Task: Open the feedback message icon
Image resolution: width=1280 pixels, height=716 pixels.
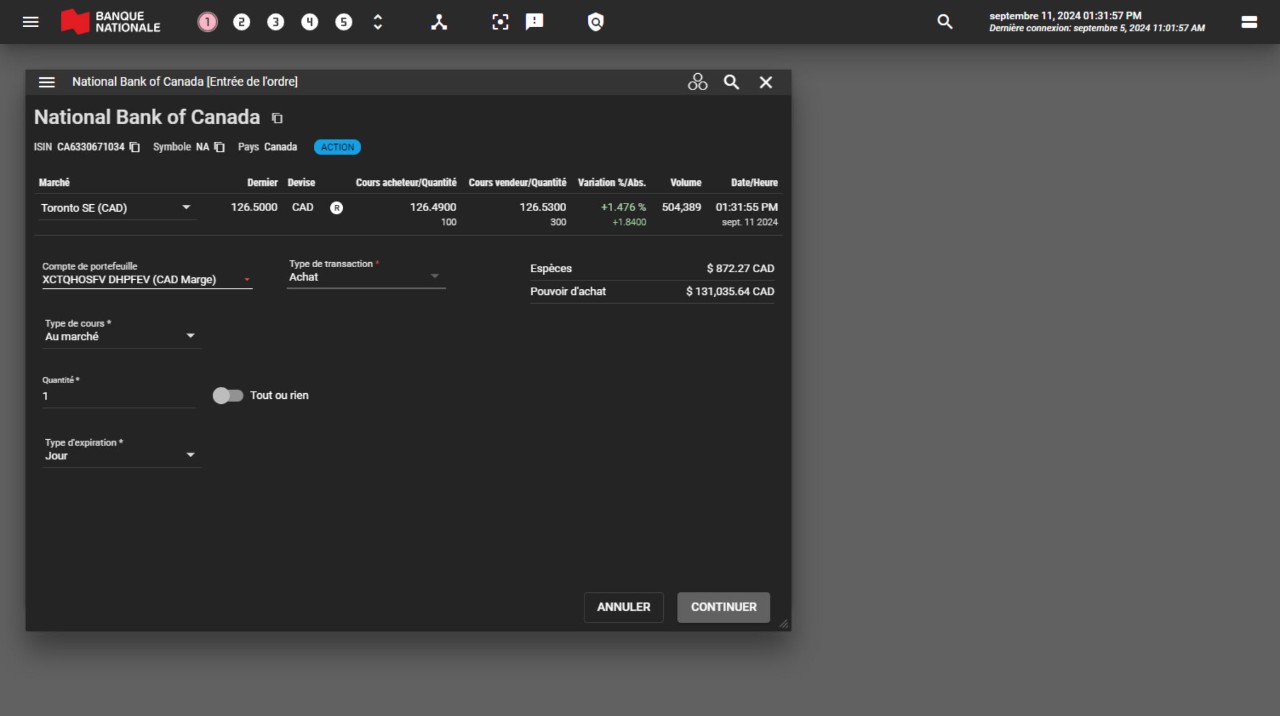Action: tap(535, 22)
